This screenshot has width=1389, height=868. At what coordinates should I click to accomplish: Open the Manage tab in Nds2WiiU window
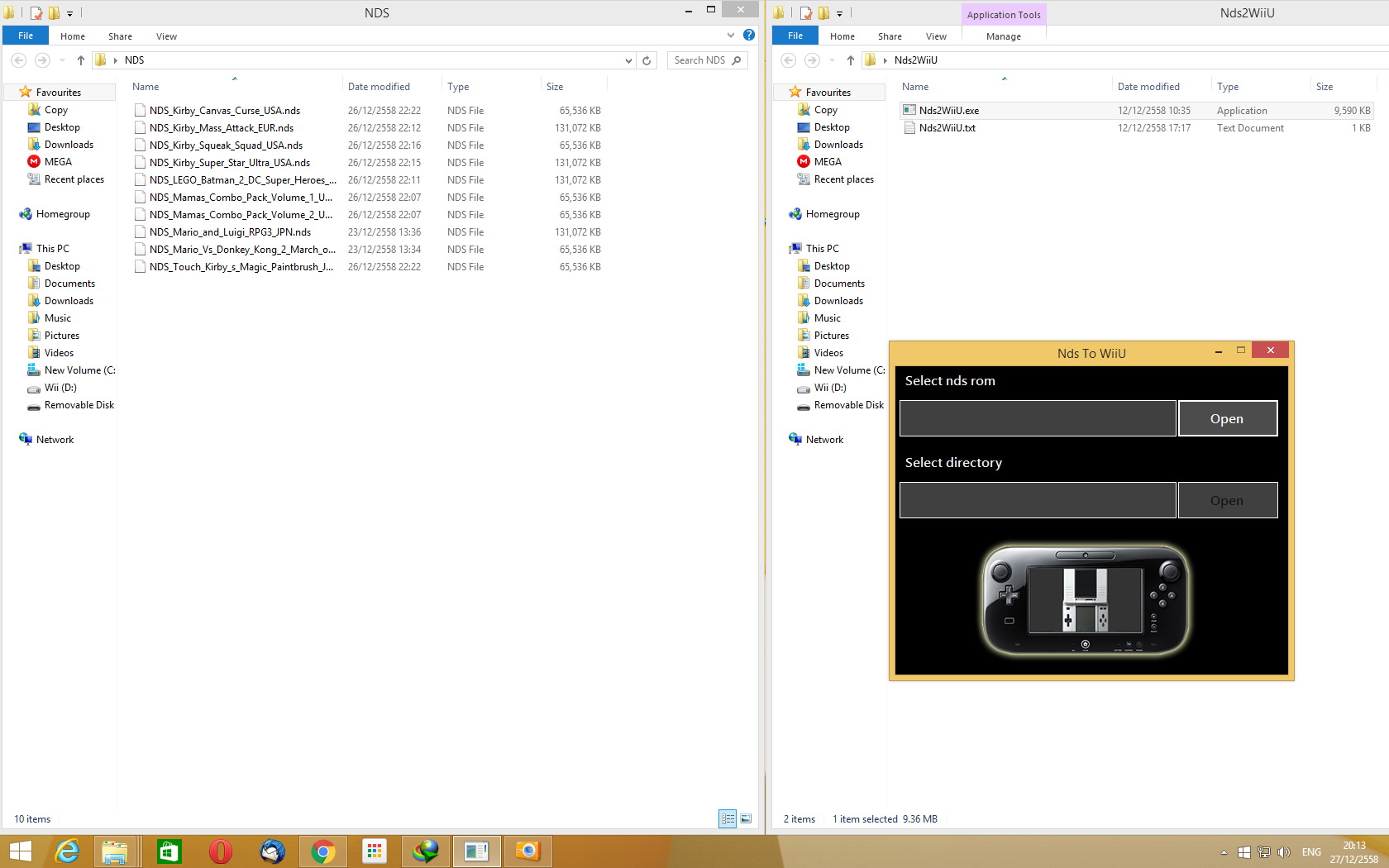[1004, 36]
